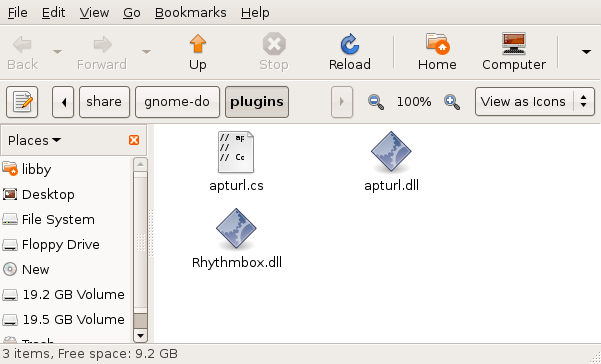Open the View as Icons dropdown
The image size is (601, 364).
tap(535, 102)
